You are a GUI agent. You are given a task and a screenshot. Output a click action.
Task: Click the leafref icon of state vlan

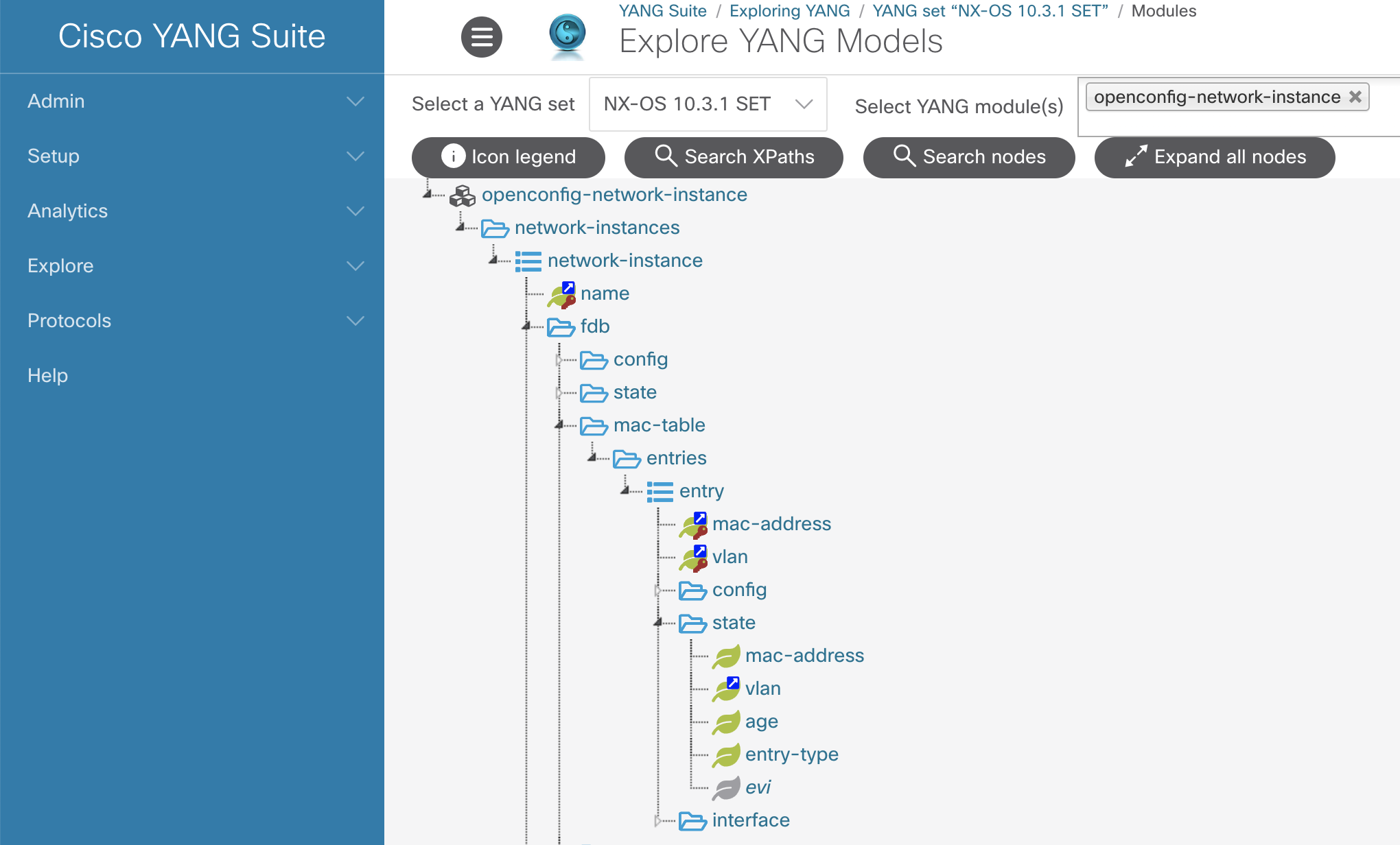click(726, 689)
